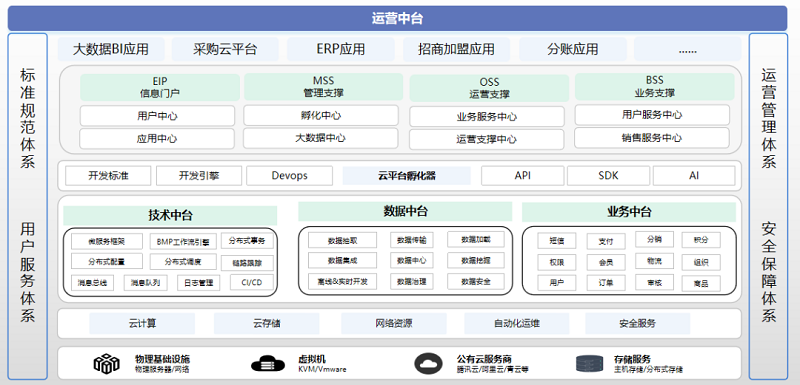
Task: Select the 数据传输 cell
Action: (412, 240)
